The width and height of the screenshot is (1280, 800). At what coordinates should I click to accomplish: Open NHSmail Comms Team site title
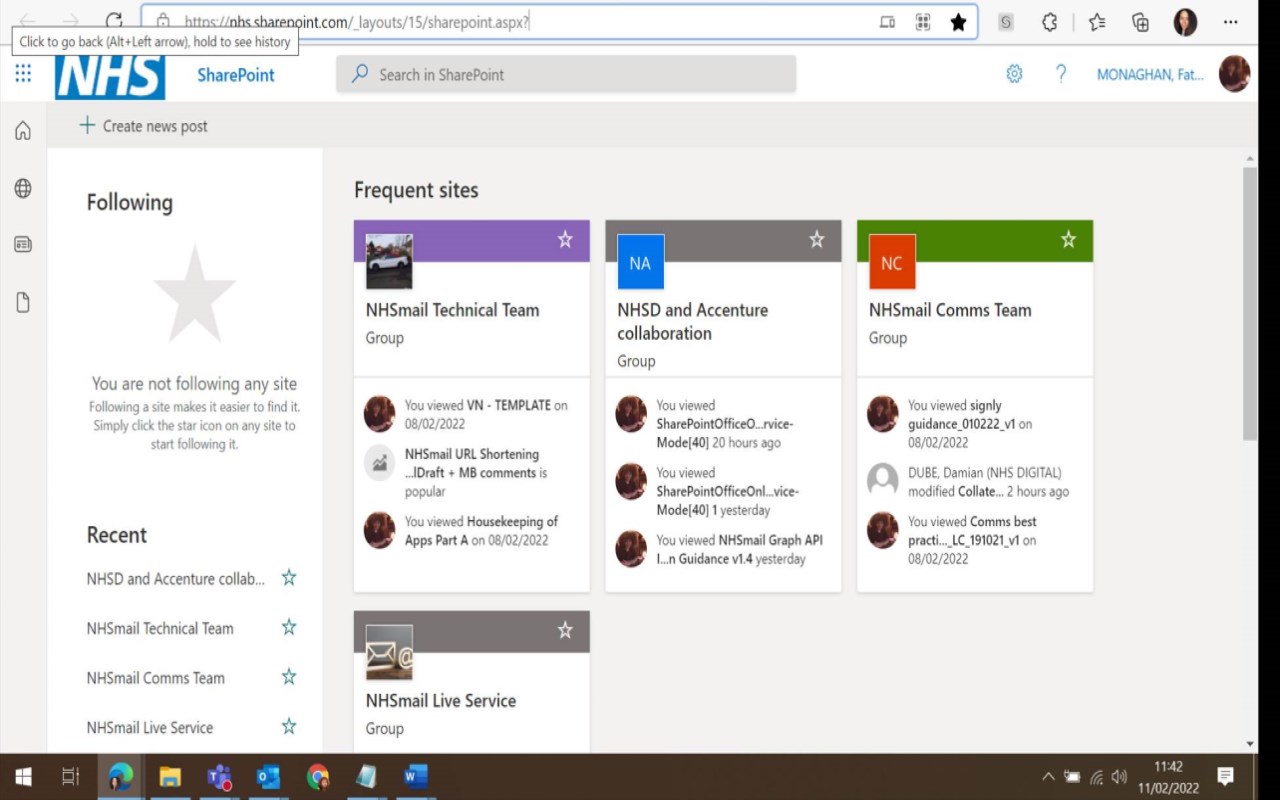(x=950, y=310)
